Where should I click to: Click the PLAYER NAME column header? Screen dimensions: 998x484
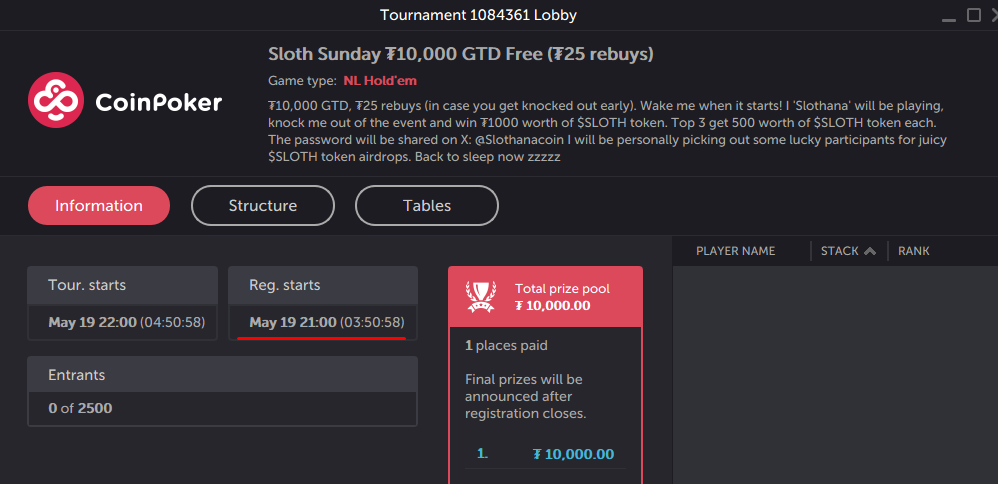click(736, 251)
